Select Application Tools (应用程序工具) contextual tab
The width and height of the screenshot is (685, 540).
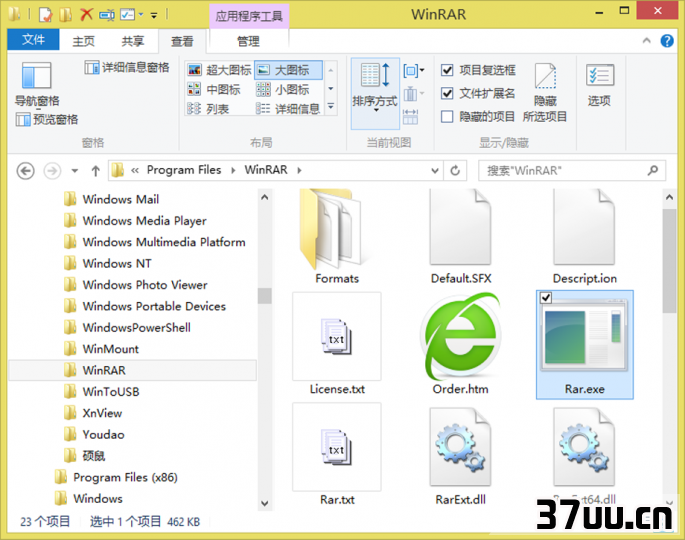(x=249, y=16)
